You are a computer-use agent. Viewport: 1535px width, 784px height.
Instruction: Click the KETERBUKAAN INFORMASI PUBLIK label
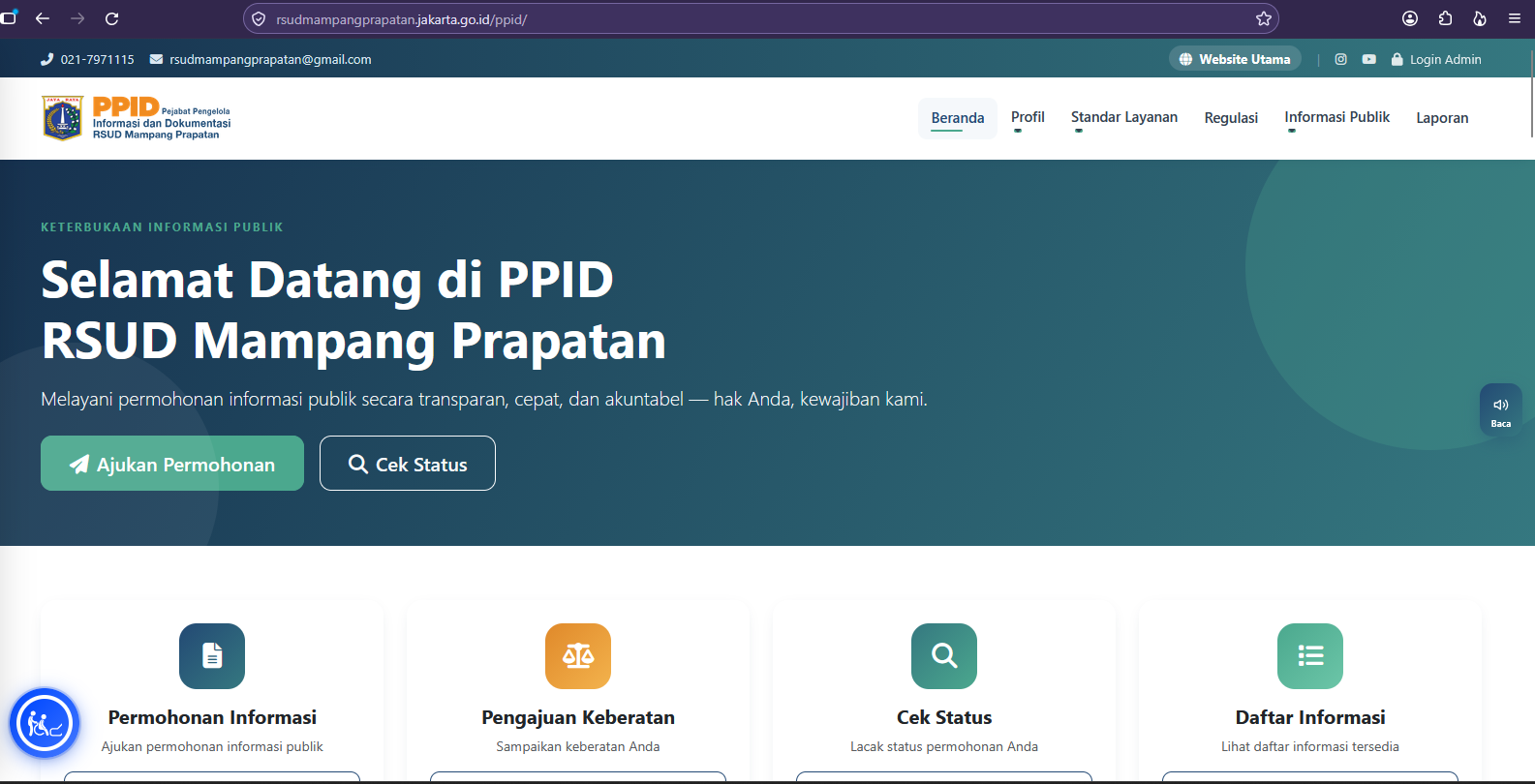162,227
